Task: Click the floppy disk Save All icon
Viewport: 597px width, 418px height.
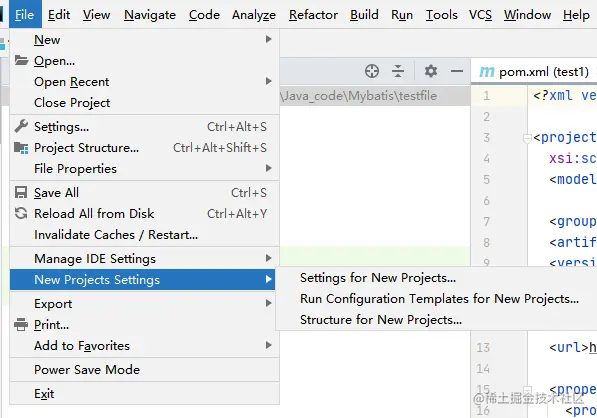Action: (x=21, y=192)
